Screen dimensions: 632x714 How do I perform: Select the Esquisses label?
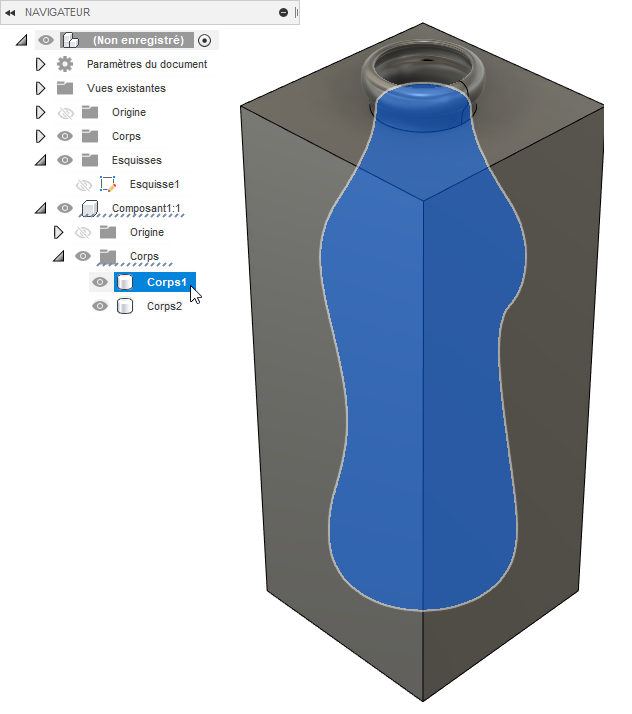pos(137,160)
